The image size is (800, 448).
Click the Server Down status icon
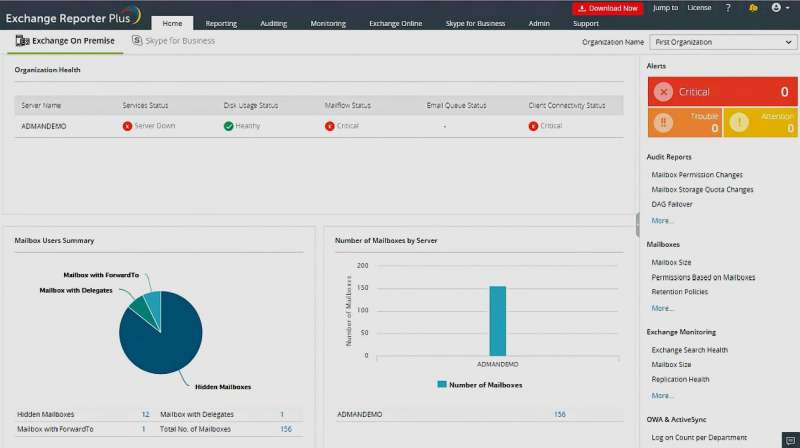(x=127, y=126)
